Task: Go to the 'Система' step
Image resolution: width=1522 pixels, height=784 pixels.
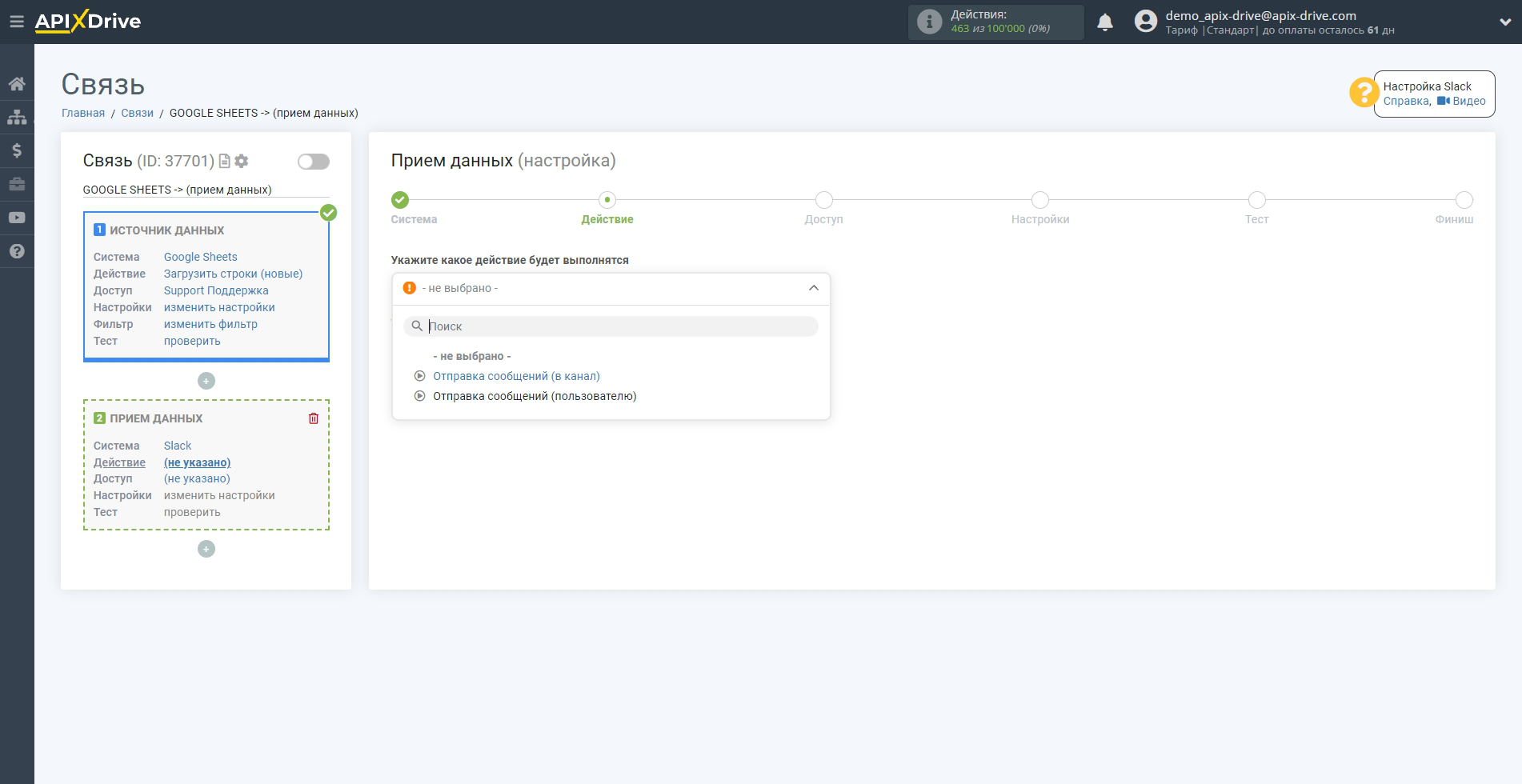Action: [x=400, y=200]
